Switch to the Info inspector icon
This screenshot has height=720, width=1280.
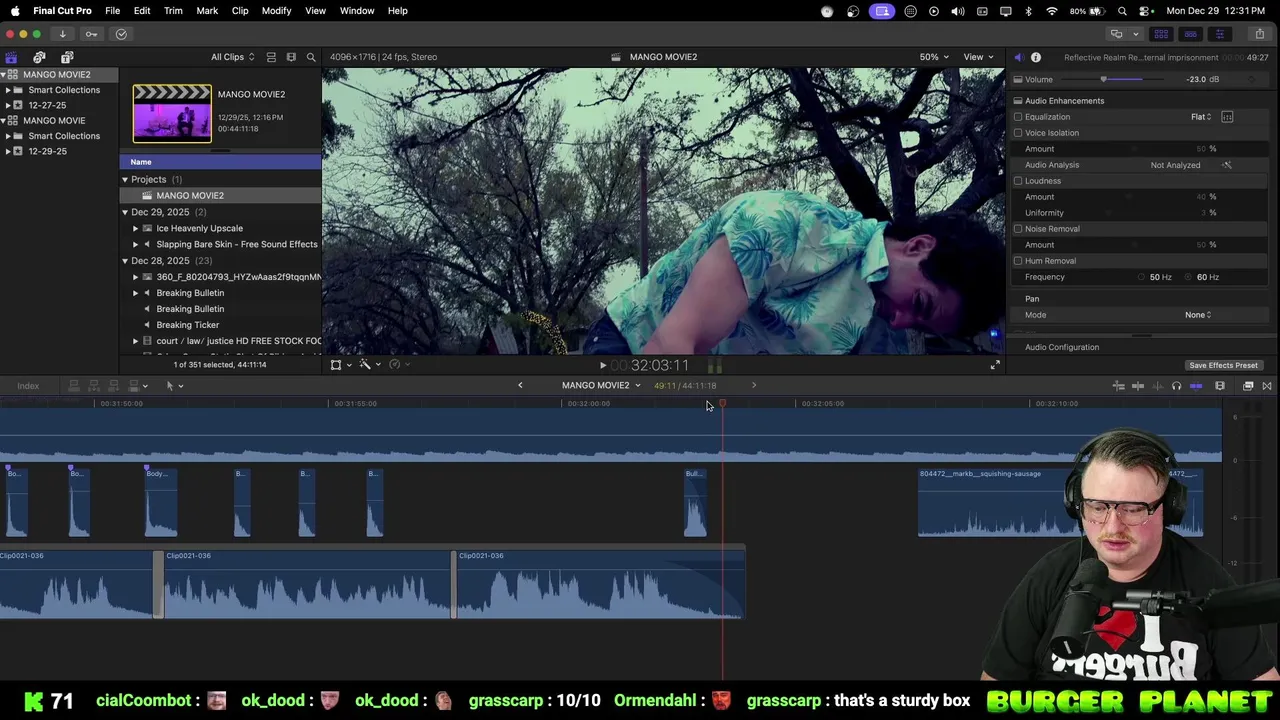tap(1036, 57)
